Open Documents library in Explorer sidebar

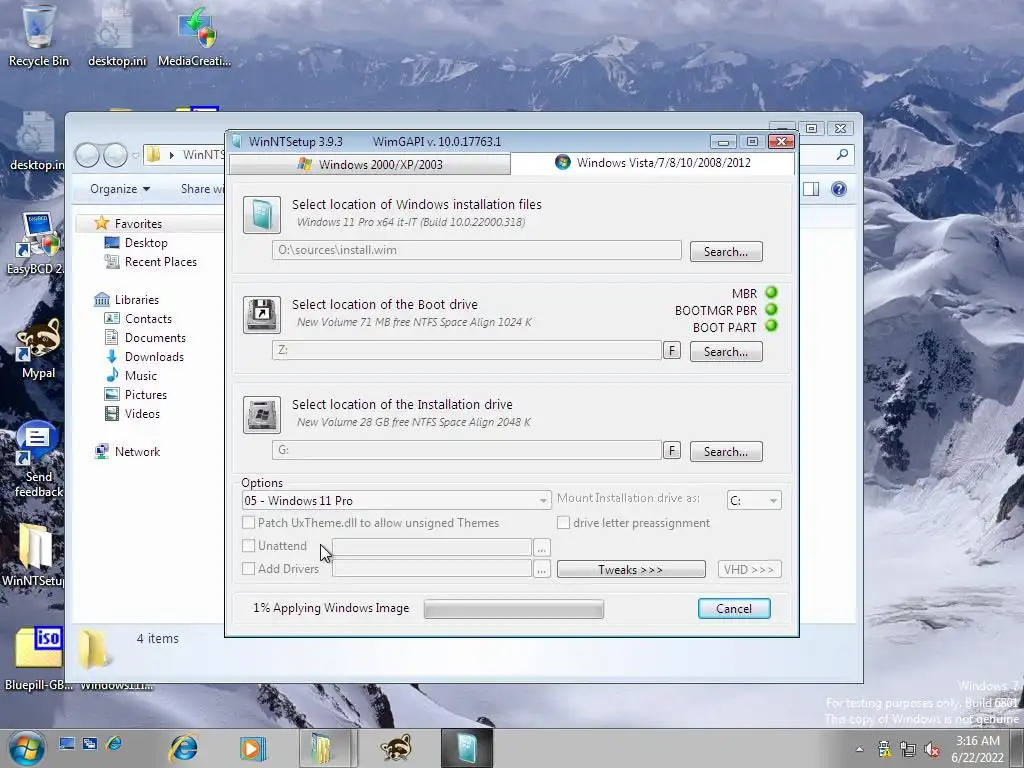pos(145,338)
